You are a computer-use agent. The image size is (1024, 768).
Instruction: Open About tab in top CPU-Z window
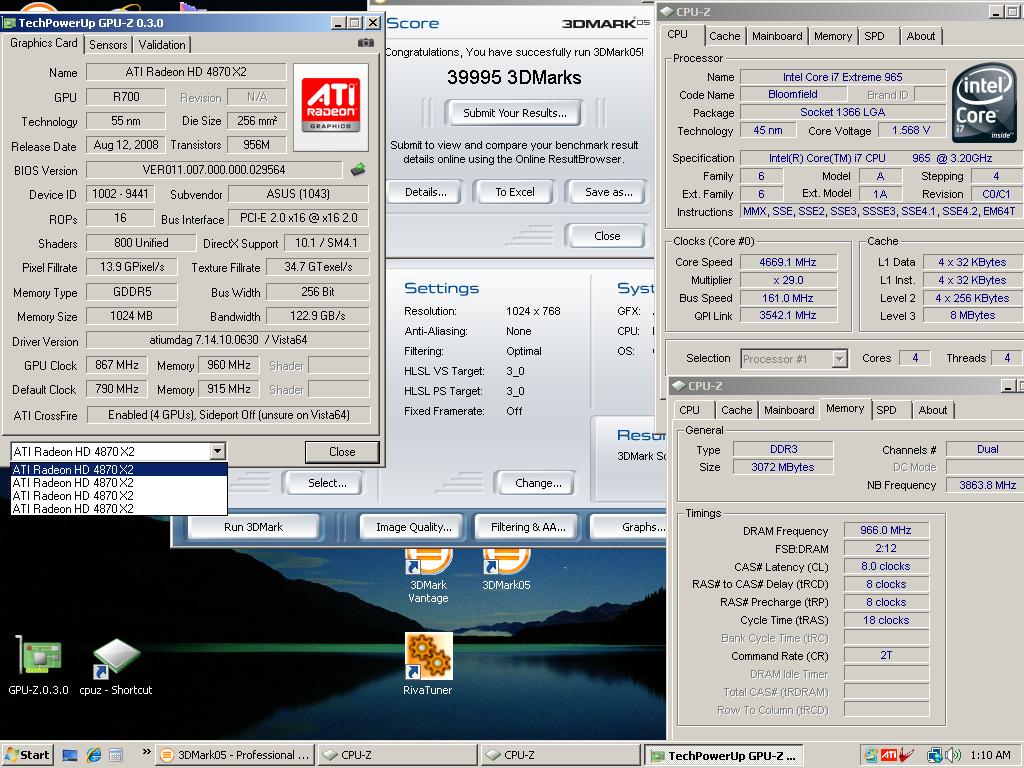click(921, 36)
